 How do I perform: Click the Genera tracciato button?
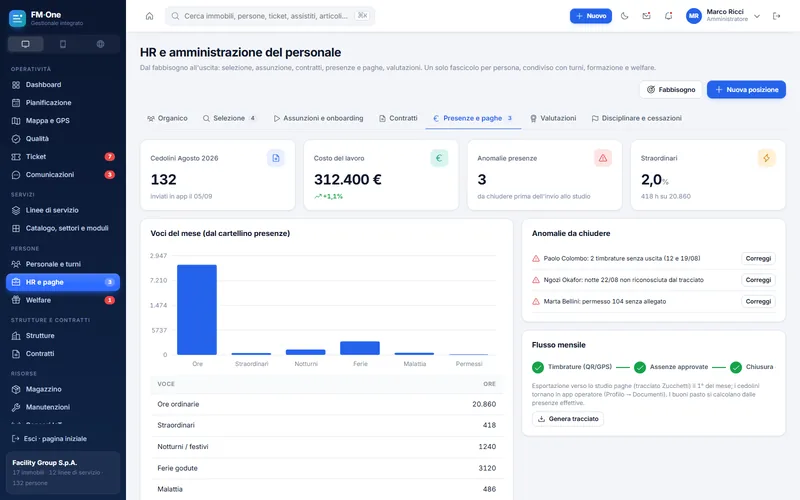568,419
